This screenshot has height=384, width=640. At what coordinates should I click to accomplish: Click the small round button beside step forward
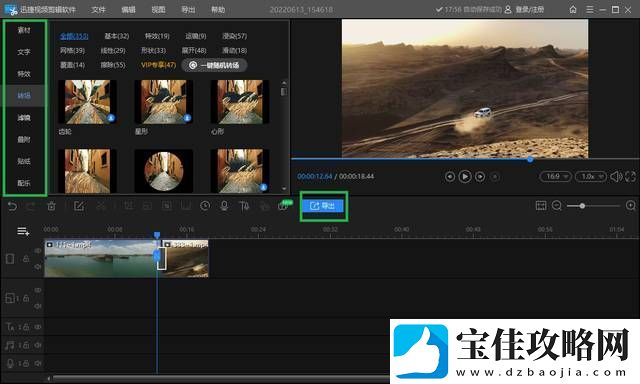(495, 177)
